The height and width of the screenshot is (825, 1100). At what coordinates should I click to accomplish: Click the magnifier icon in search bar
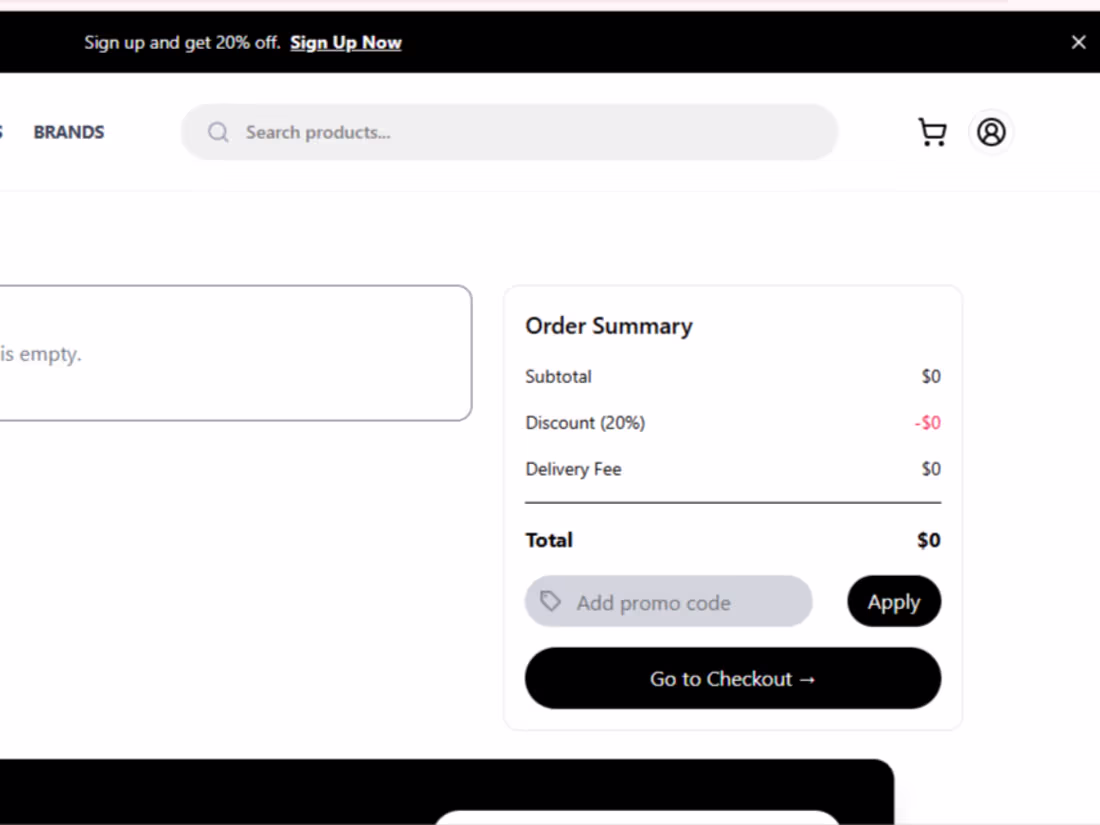pyautogui.click(x=218, y=132)
